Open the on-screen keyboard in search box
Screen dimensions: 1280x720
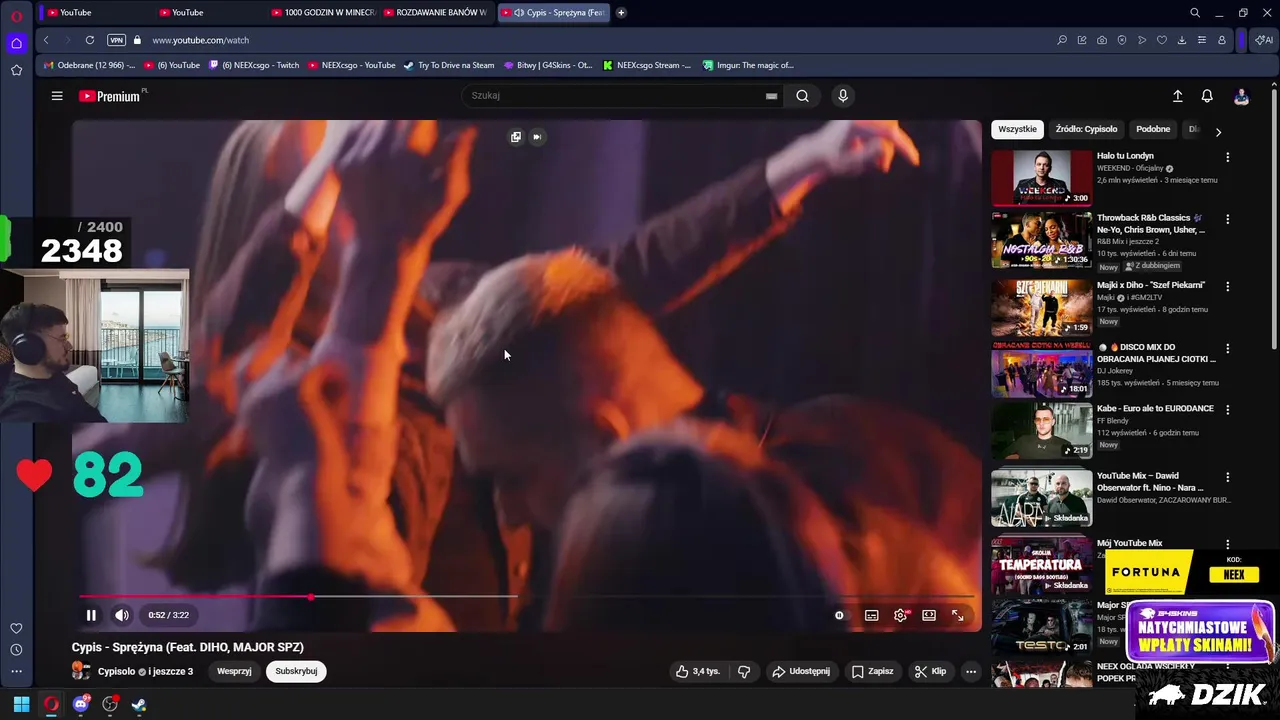[771, 96]
